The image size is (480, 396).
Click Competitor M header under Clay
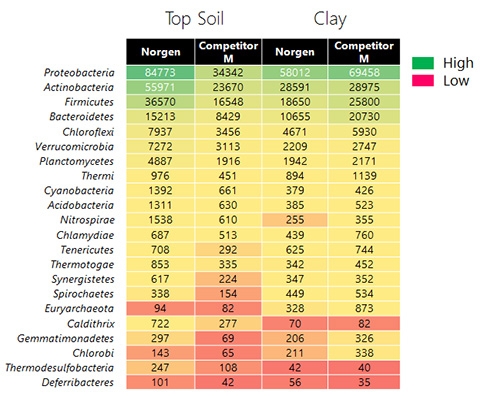pyautogui.click(x=364, y=52)
